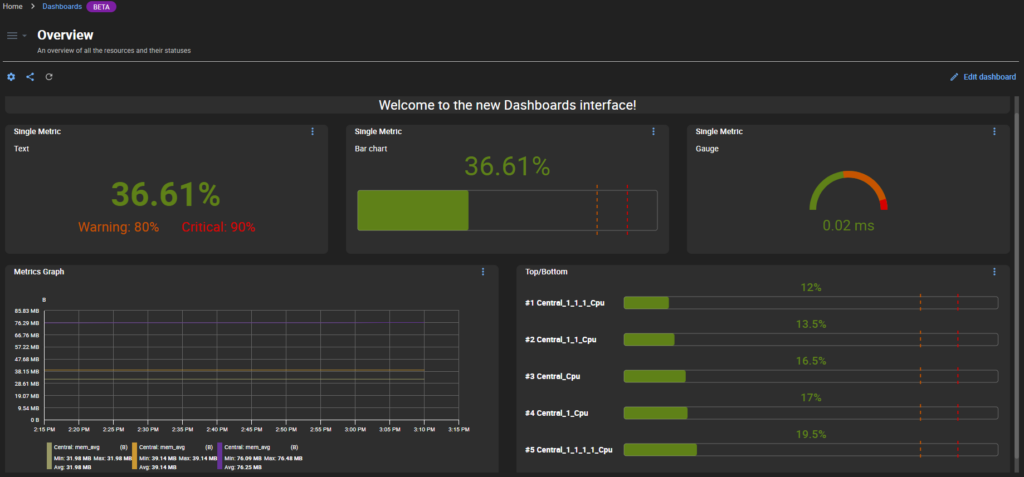
Task: Open dashboard settings gear icon
Action: pos(11,77)
